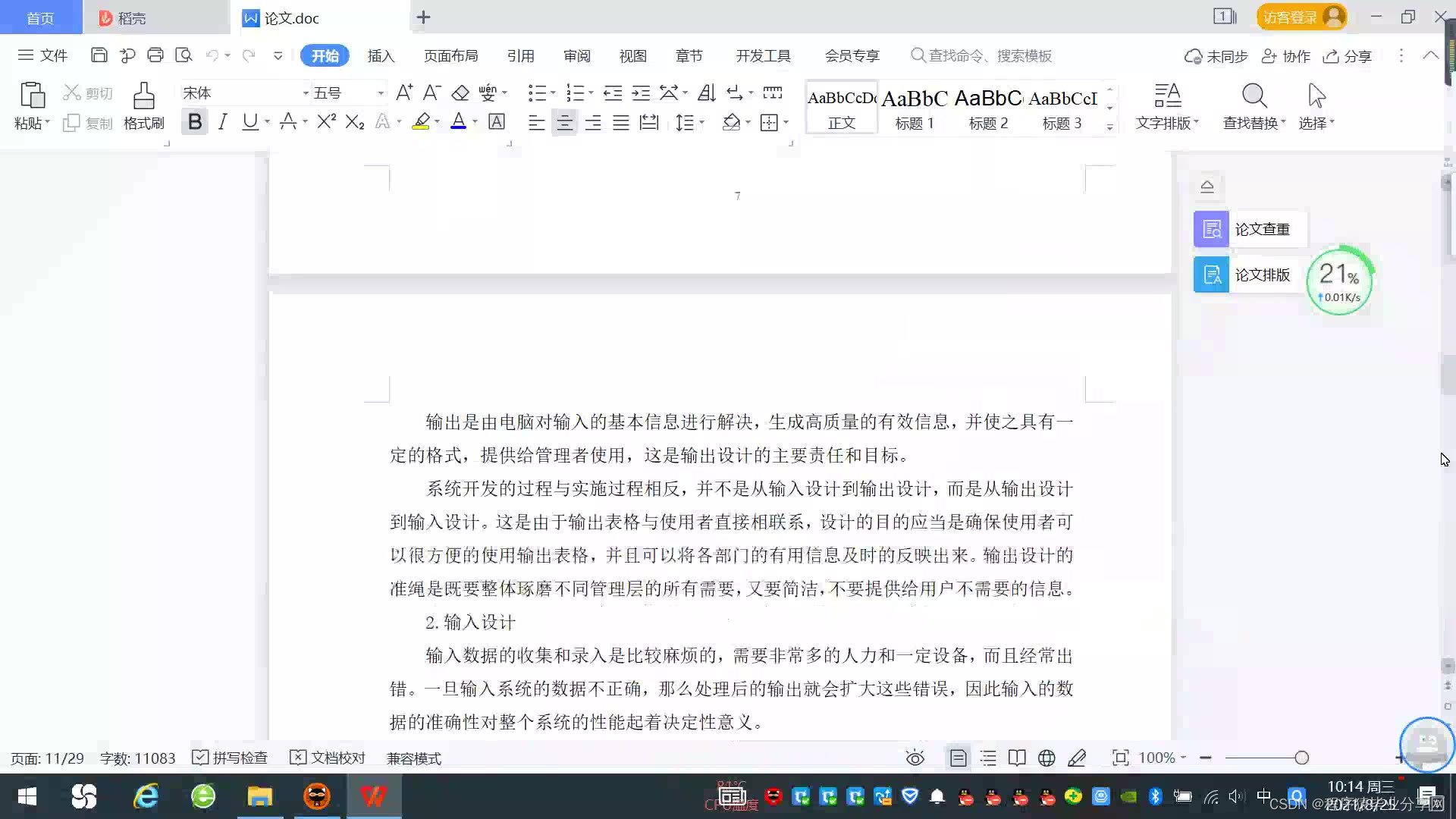This screenshot has height=819, width=1456.
Task: Click the clear formatting eraser icon
Action: coord(460,93)
